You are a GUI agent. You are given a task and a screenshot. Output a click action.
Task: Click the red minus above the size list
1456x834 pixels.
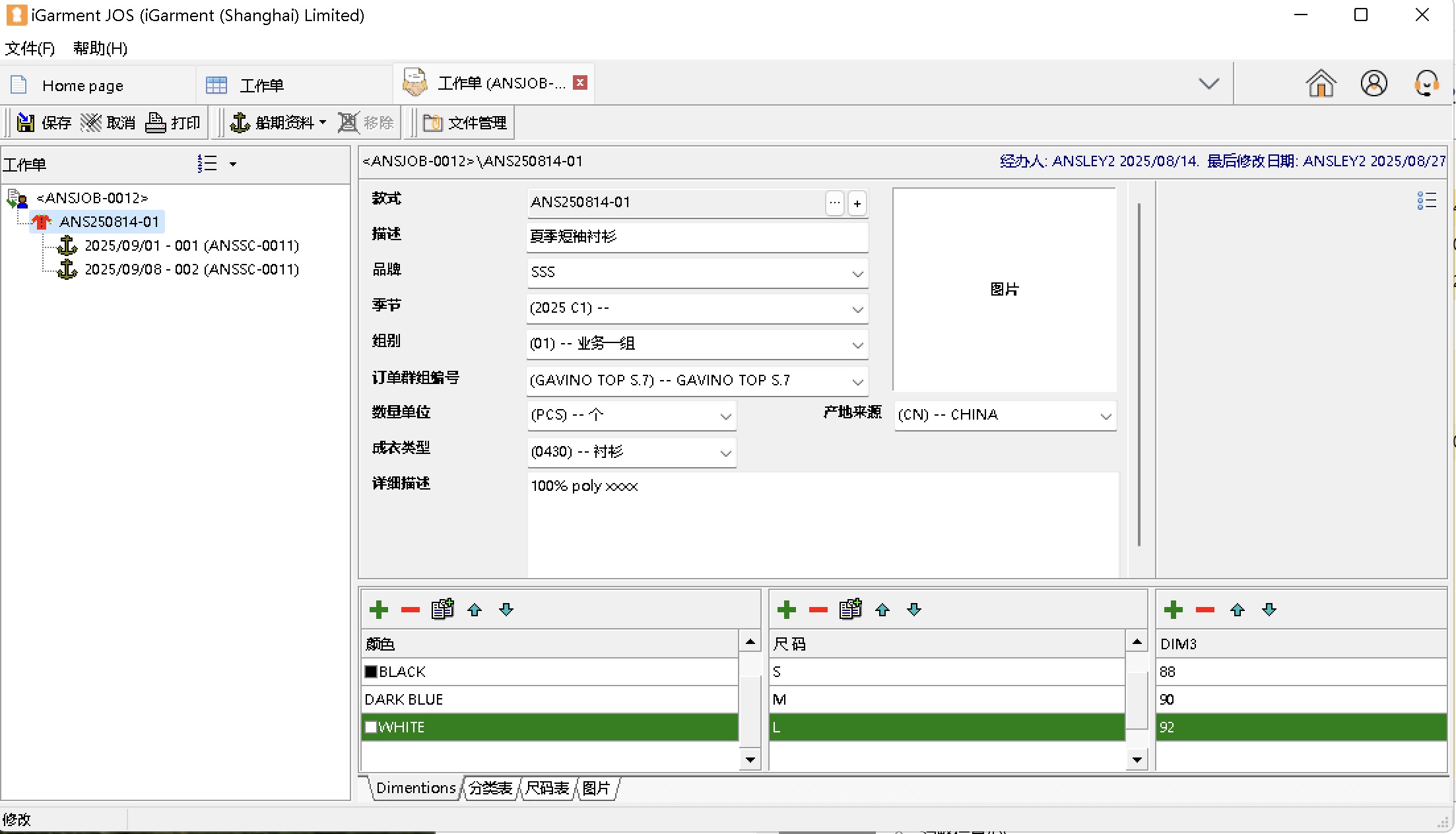point(818,610)
